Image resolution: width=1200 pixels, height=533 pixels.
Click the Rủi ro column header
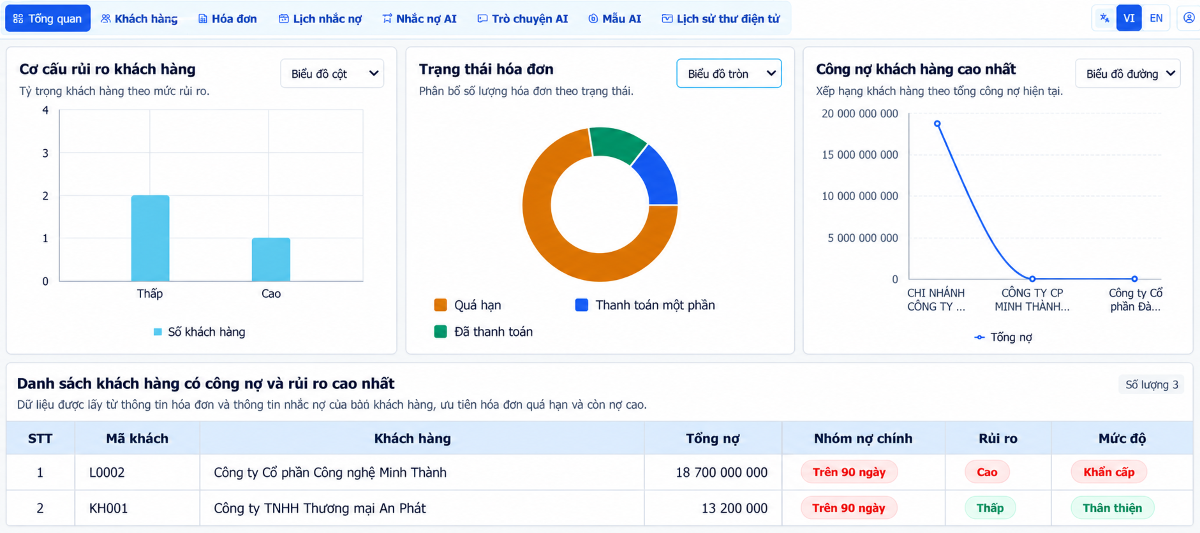pyautogui.click(x=997, y=438)
